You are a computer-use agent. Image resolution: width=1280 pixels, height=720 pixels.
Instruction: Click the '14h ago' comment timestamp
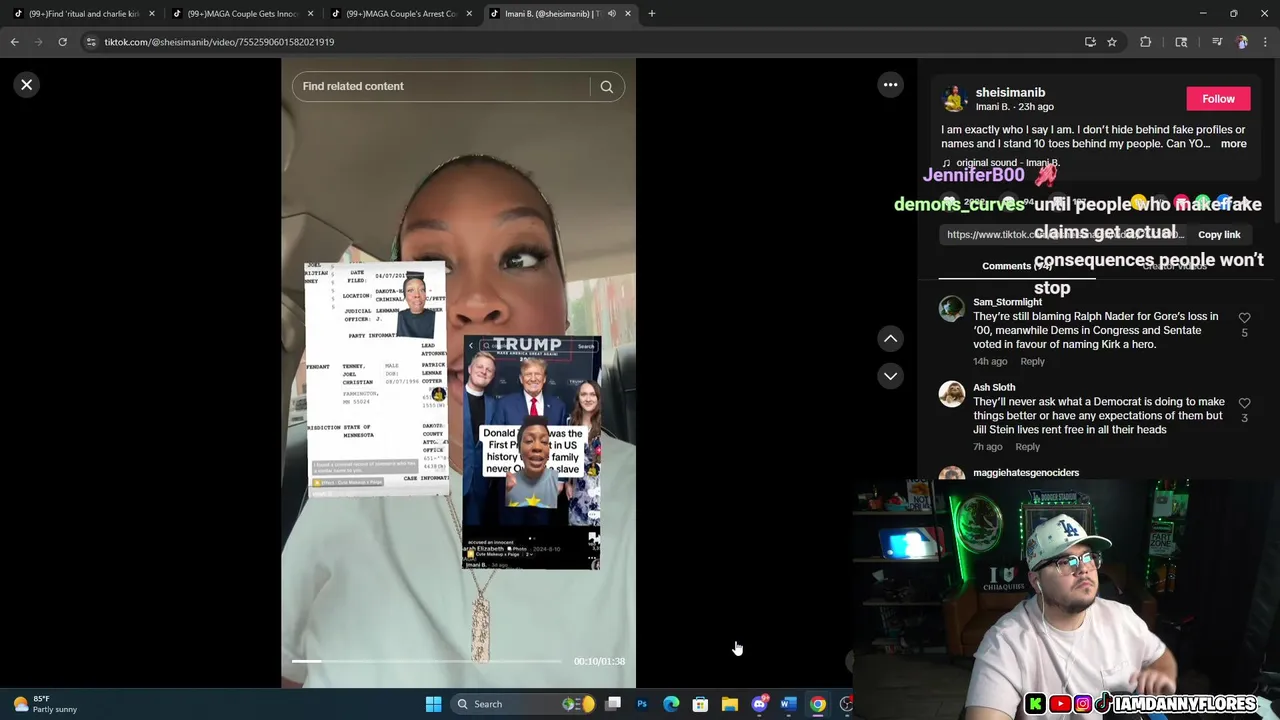tap(990, 362)
